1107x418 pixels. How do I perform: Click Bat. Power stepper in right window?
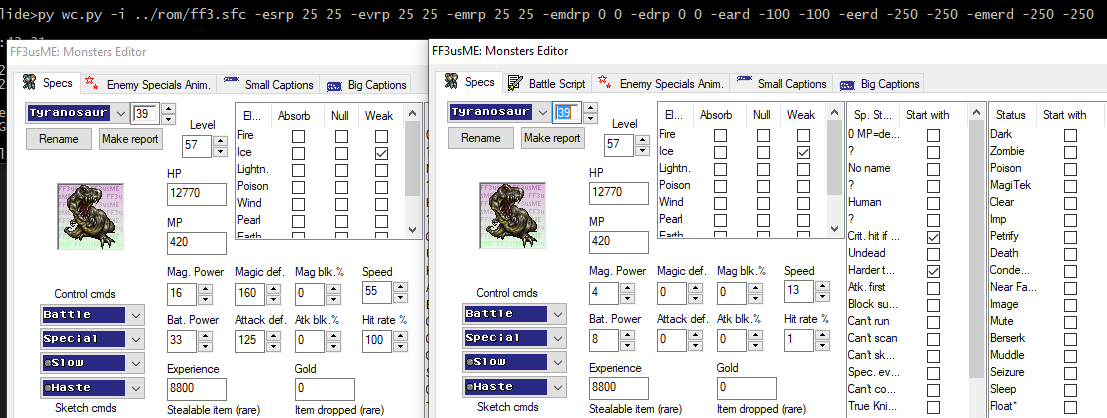coord(626,340)
